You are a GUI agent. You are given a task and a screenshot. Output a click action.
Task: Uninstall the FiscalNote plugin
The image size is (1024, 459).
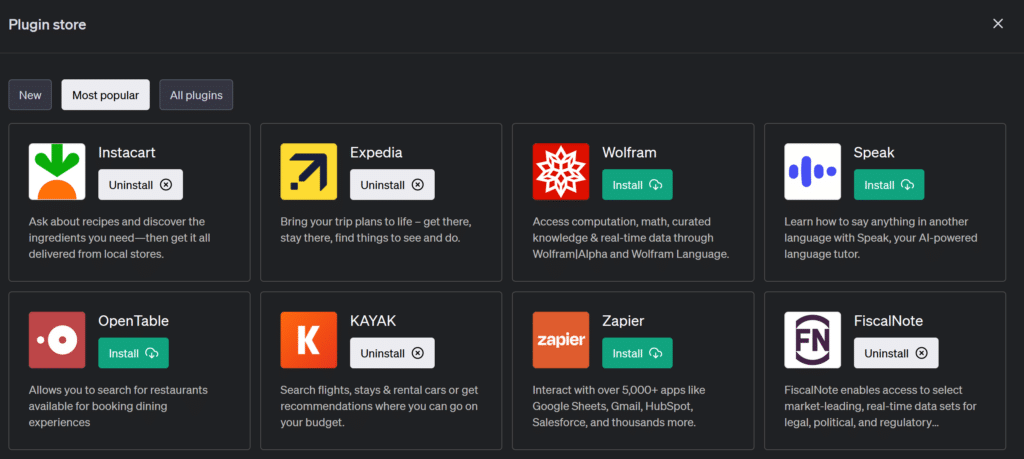pos(896,353)
